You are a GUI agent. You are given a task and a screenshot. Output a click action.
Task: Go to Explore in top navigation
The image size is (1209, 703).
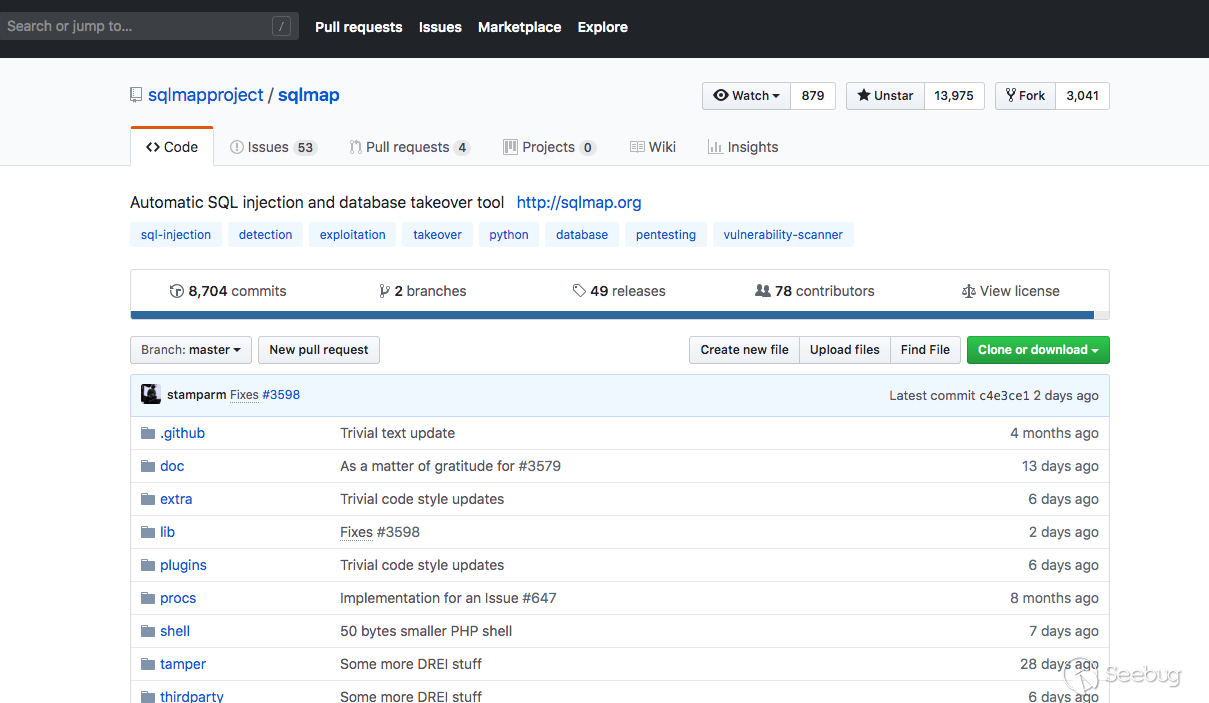point(603,27)
